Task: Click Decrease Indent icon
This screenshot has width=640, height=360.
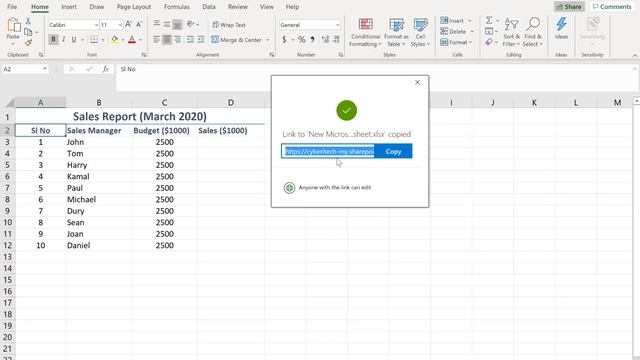Action: (x=190, y=40)
